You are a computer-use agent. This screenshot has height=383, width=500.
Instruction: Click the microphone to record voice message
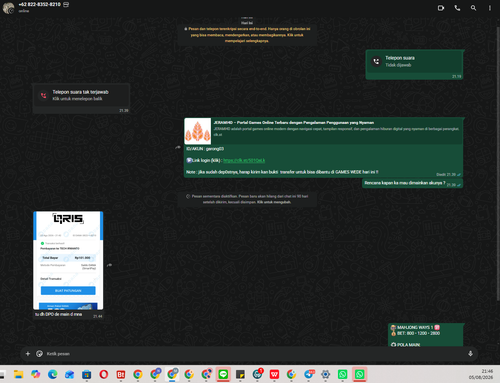(470, 354)
